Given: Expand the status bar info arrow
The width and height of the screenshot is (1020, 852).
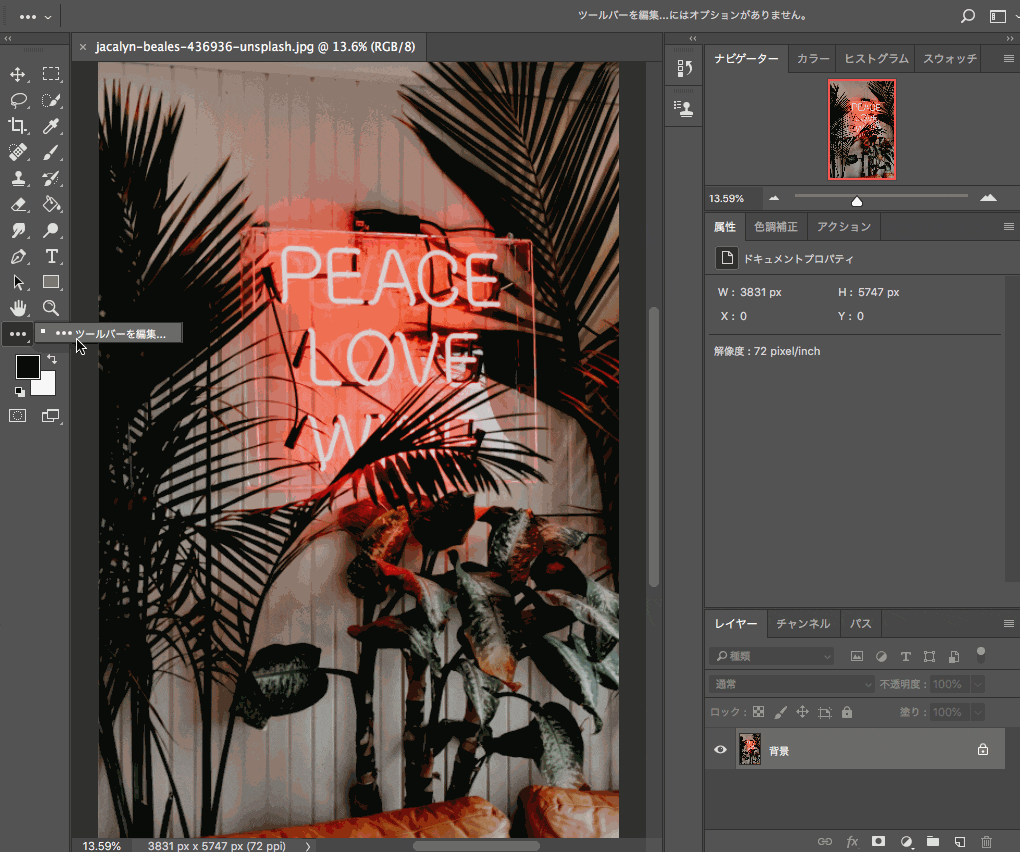Looking at the screenshot, I should tap(308, 846).
